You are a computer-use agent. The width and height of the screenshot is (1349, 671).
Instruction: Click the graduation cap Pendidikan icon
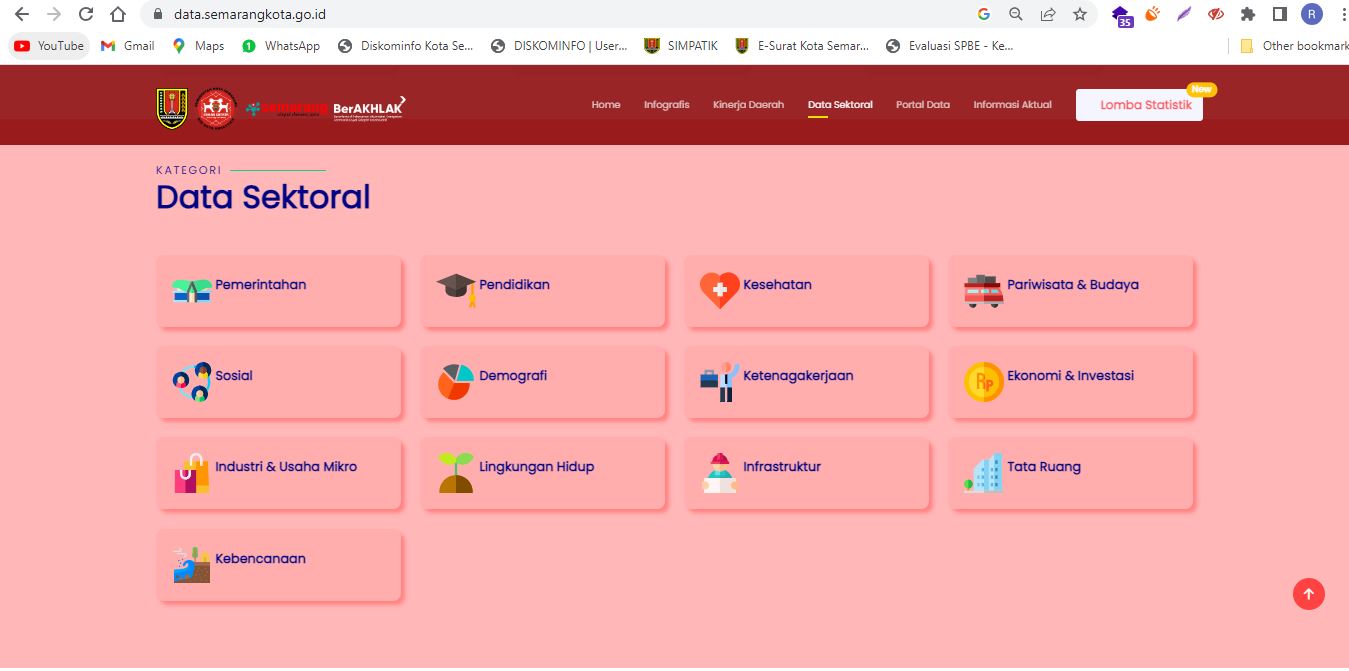(x=456, y=290)
